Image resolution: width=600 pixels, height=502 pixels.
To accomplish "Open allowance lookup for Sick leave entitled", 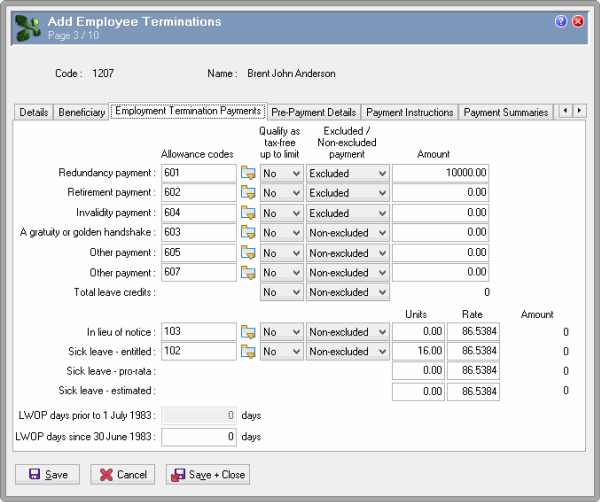I will (248, 351).
